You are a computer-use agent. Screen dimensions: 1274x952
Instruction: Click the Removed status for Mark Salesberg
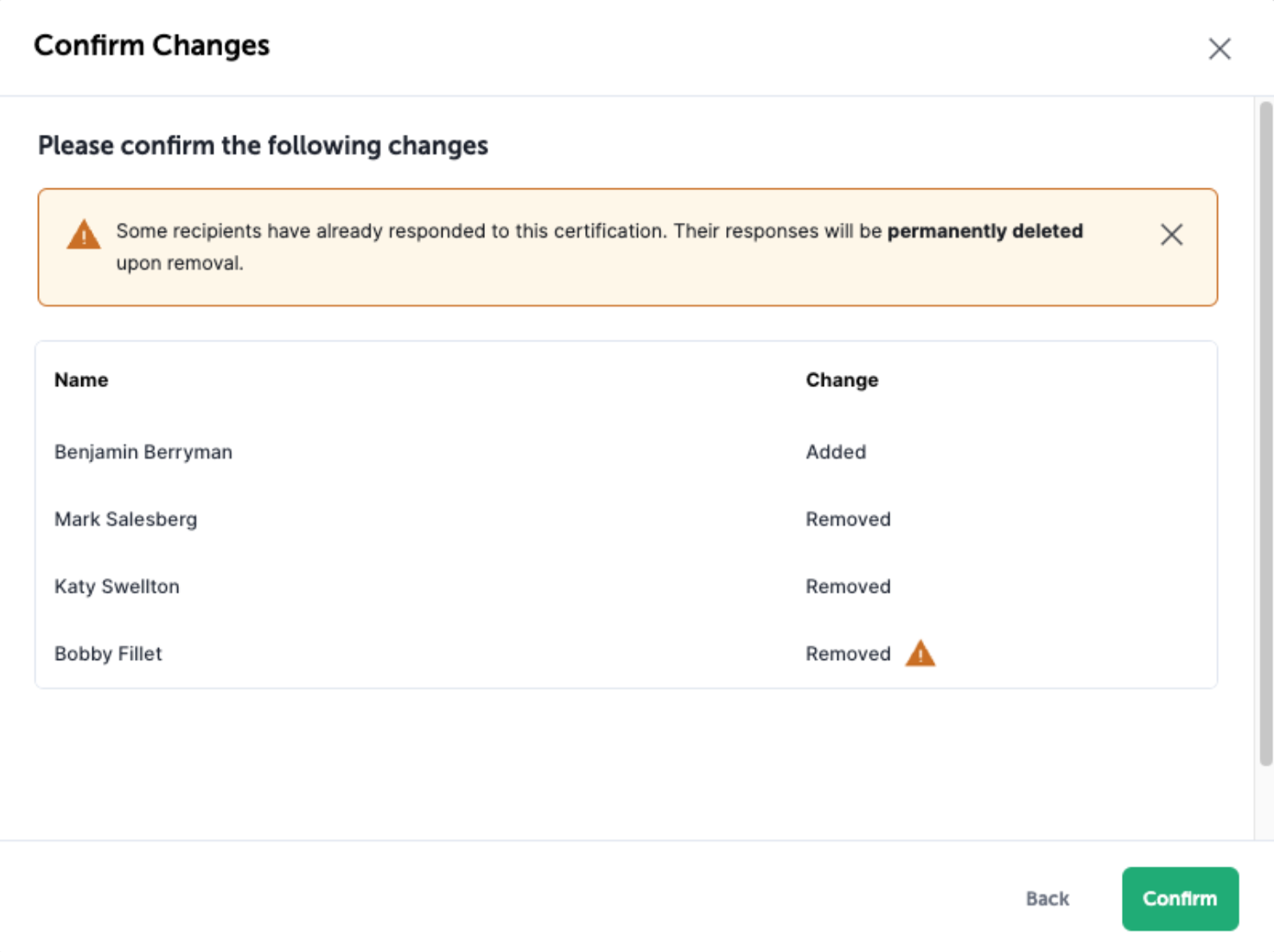click(x=847, y=519)
